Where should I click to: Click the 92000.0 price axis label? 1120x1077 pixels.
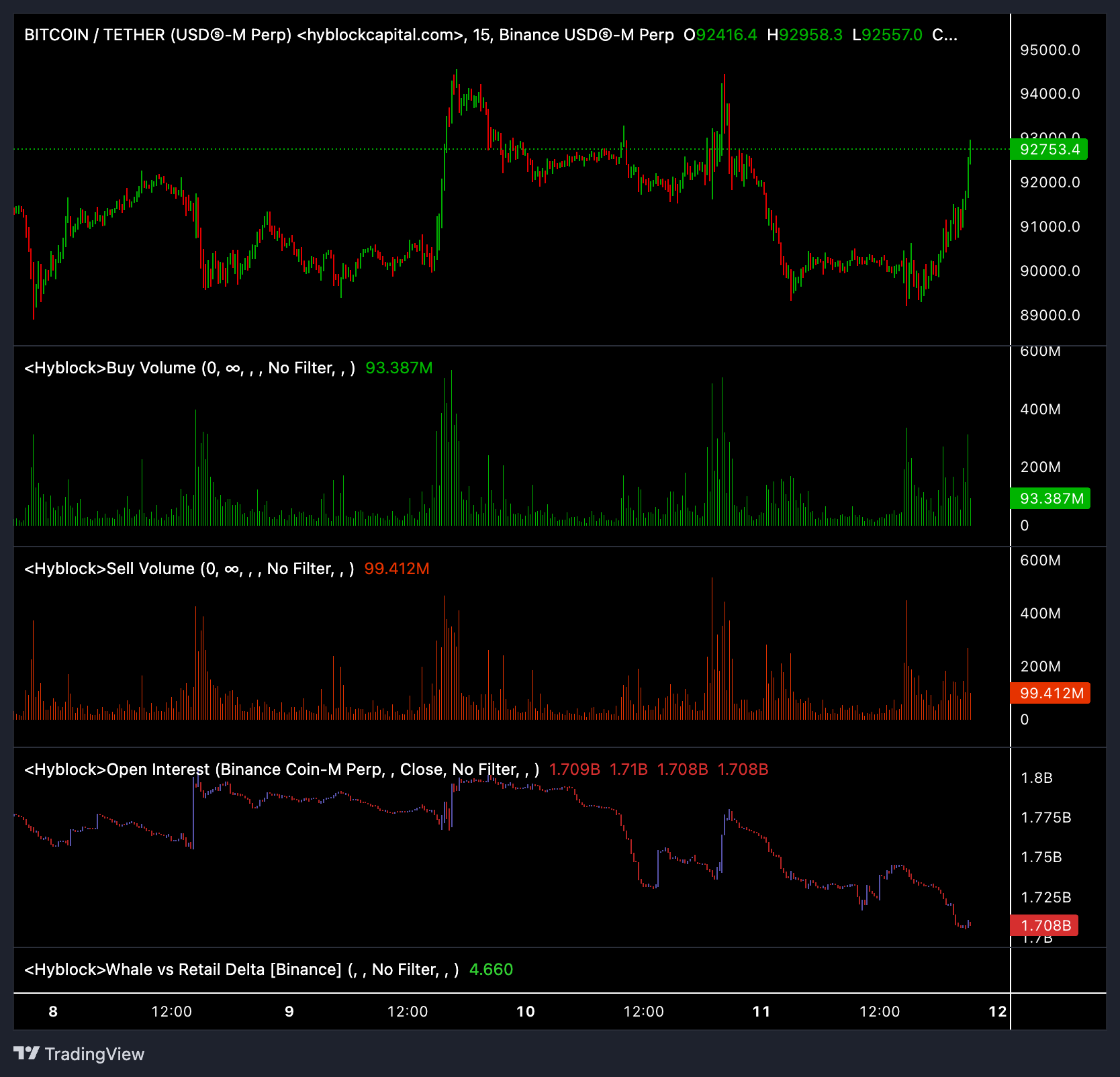pyautogui.click(x=1050, y=183)
